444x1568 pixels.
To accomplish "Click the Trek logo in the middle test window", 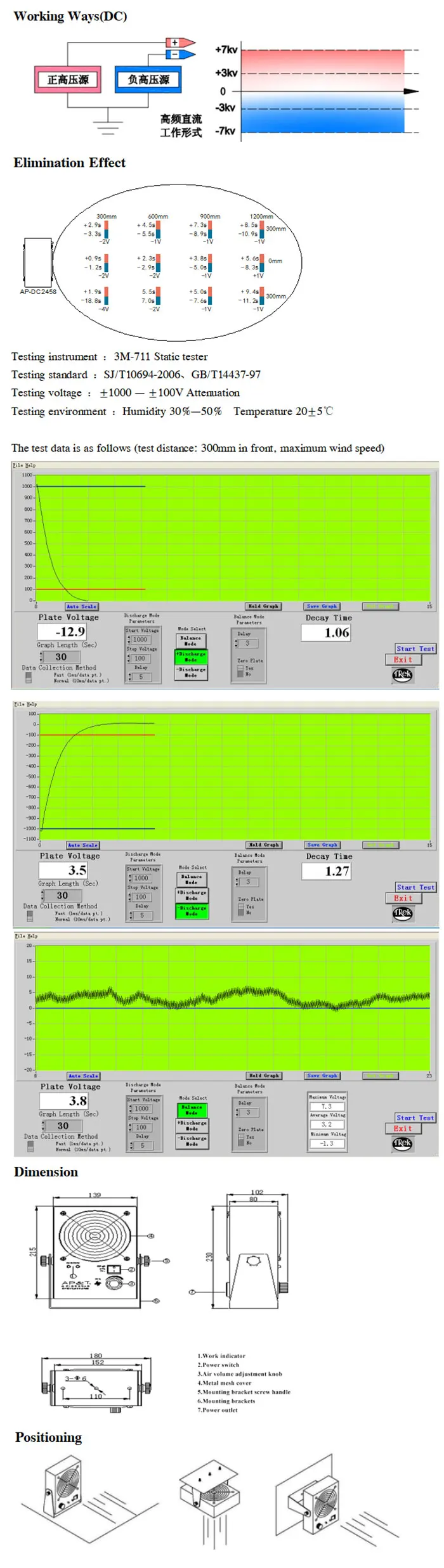I will click(402, 913).
